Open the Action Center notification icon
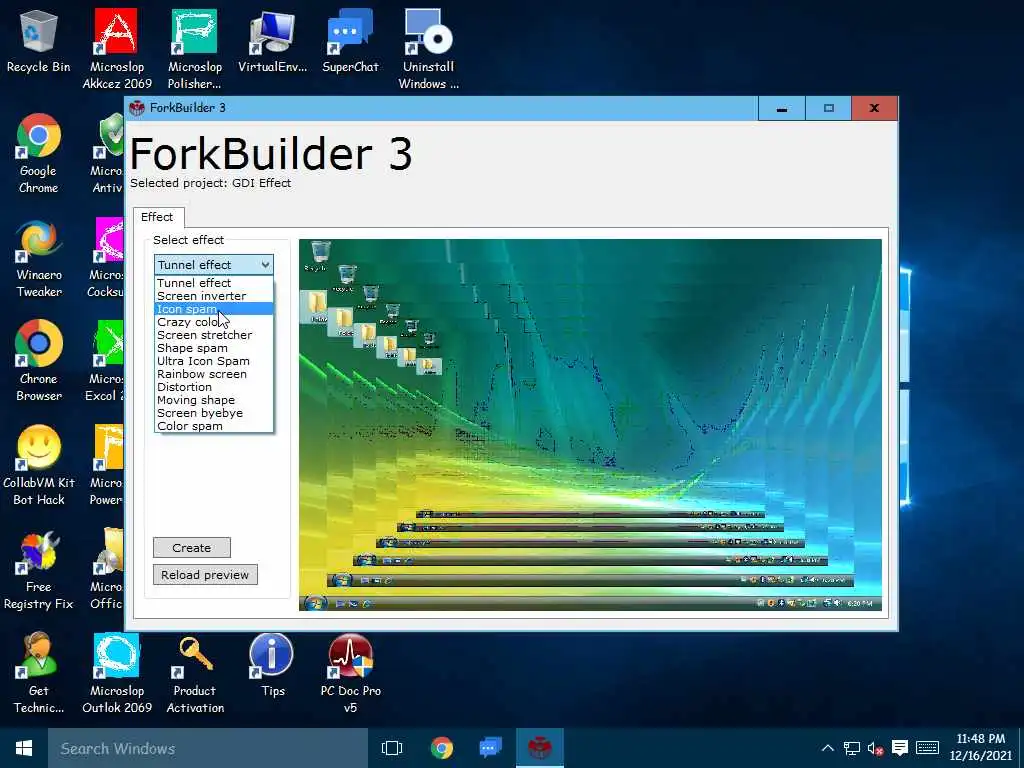The image size is (1024, 768). 900,748
